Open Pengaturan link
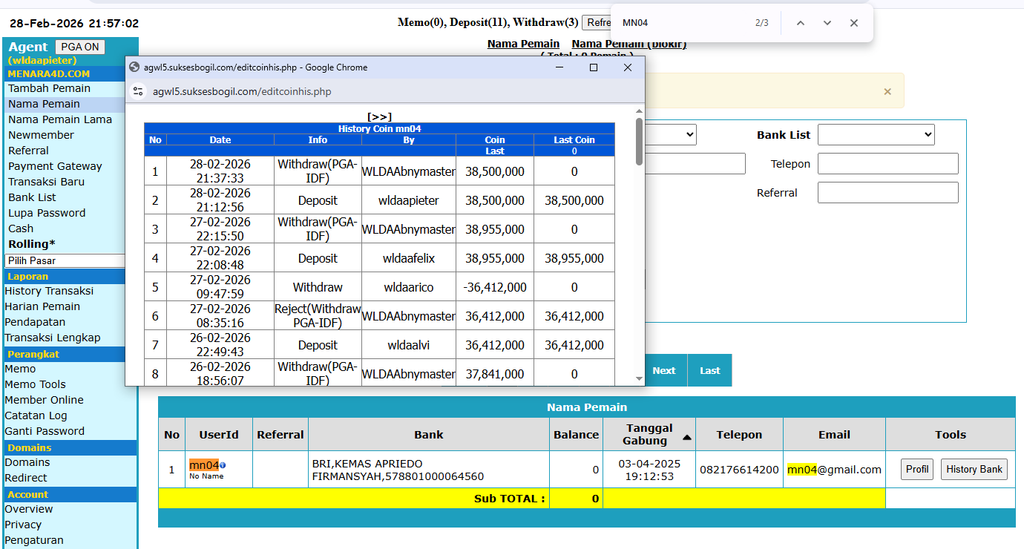 pyautogui.click(x=34, y=541)
